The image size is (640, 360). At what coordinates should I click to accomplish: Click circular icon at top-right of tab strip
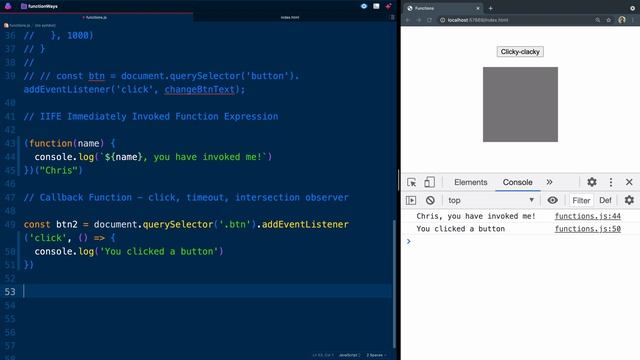633,8
